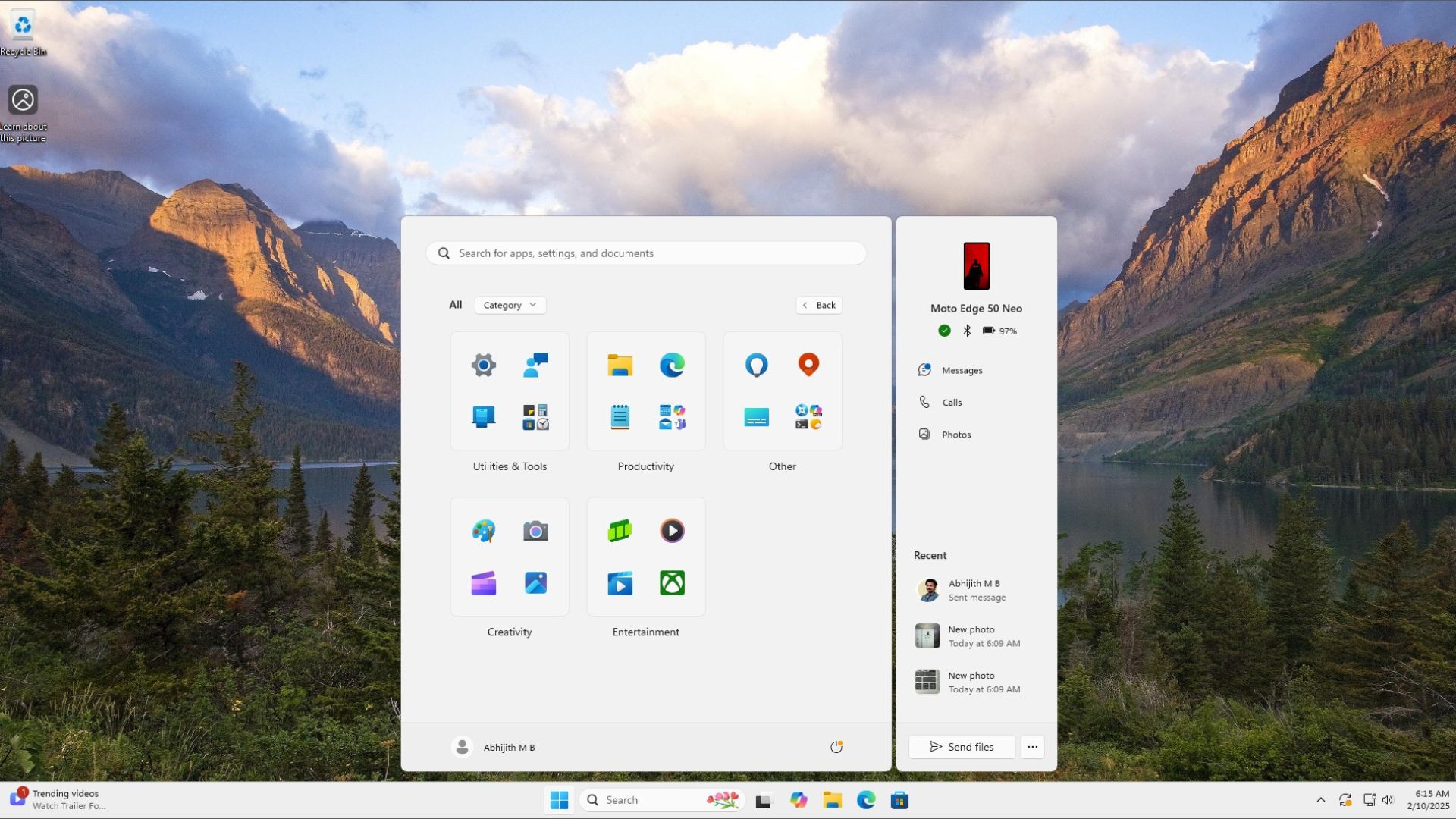Image resolution: width=1456 pixels, height=819 pixels.
Task: Click the Calls shortcut icon
Action: [923, 401]
